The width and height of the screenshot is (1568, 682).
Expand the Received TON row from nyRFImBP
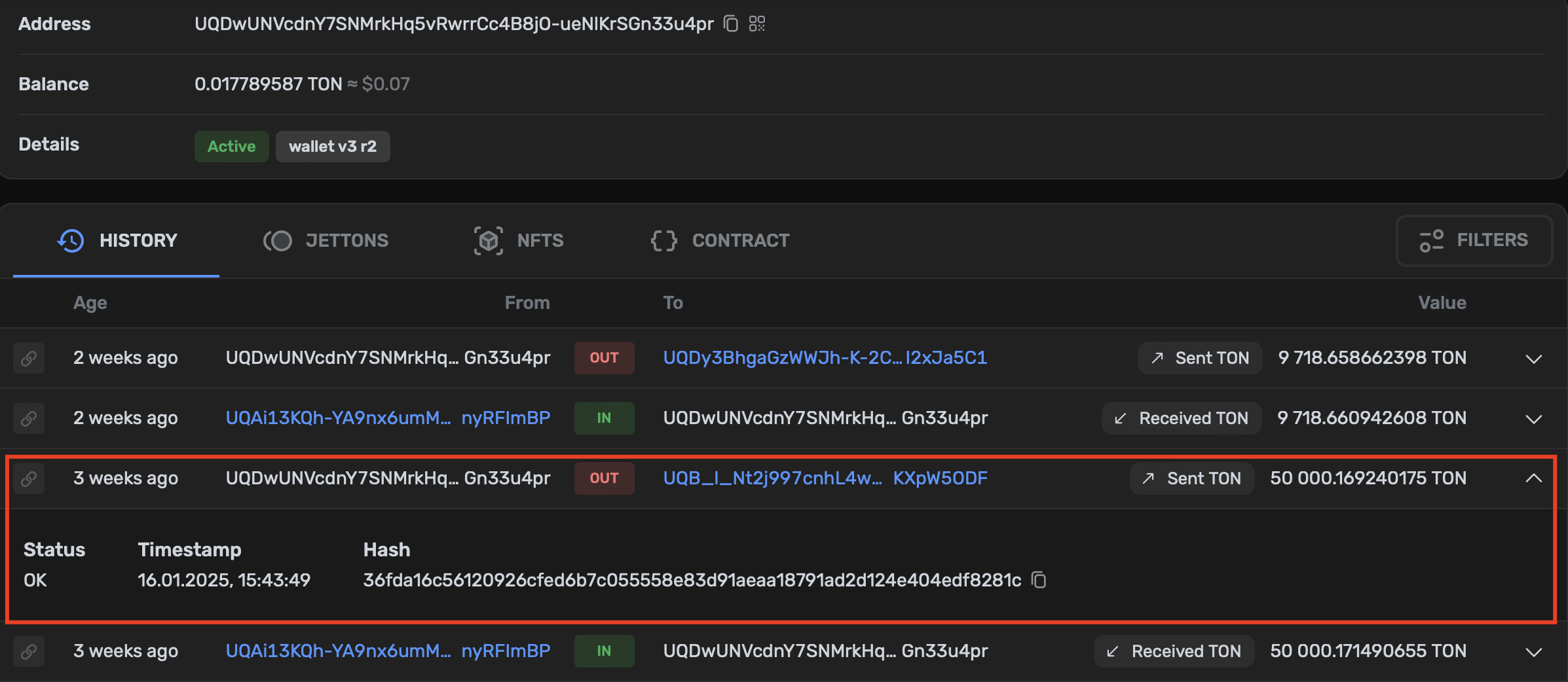point(1534,419)
